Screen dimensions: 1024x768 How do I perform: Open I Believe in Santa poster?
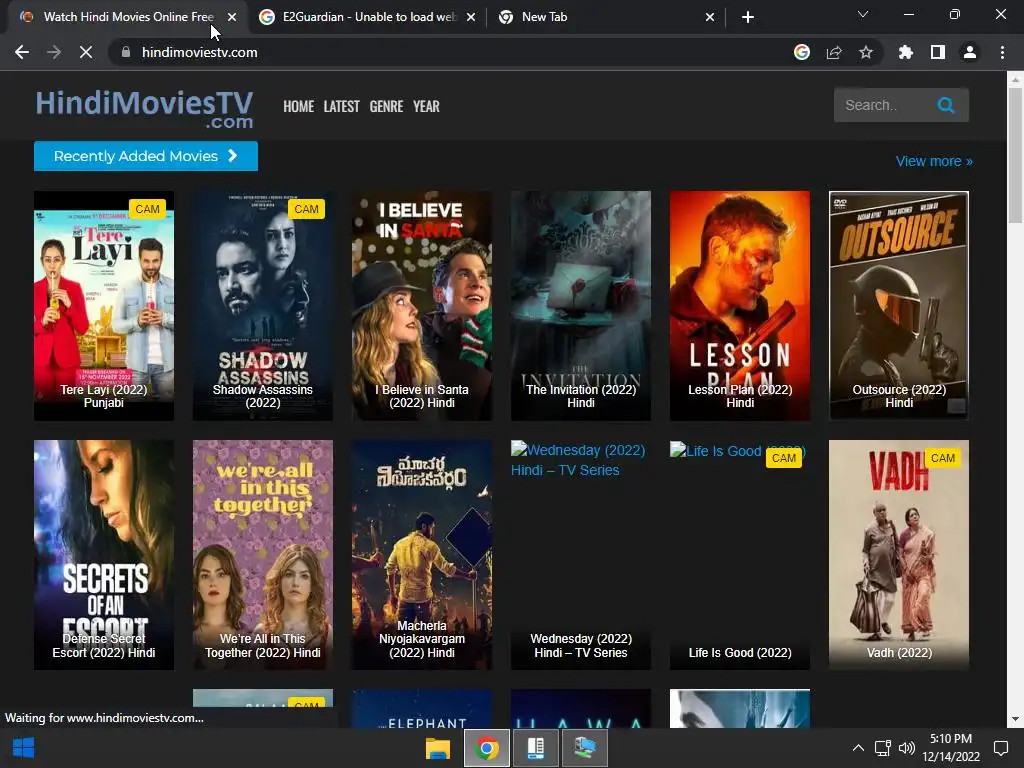tap(422, 306)
